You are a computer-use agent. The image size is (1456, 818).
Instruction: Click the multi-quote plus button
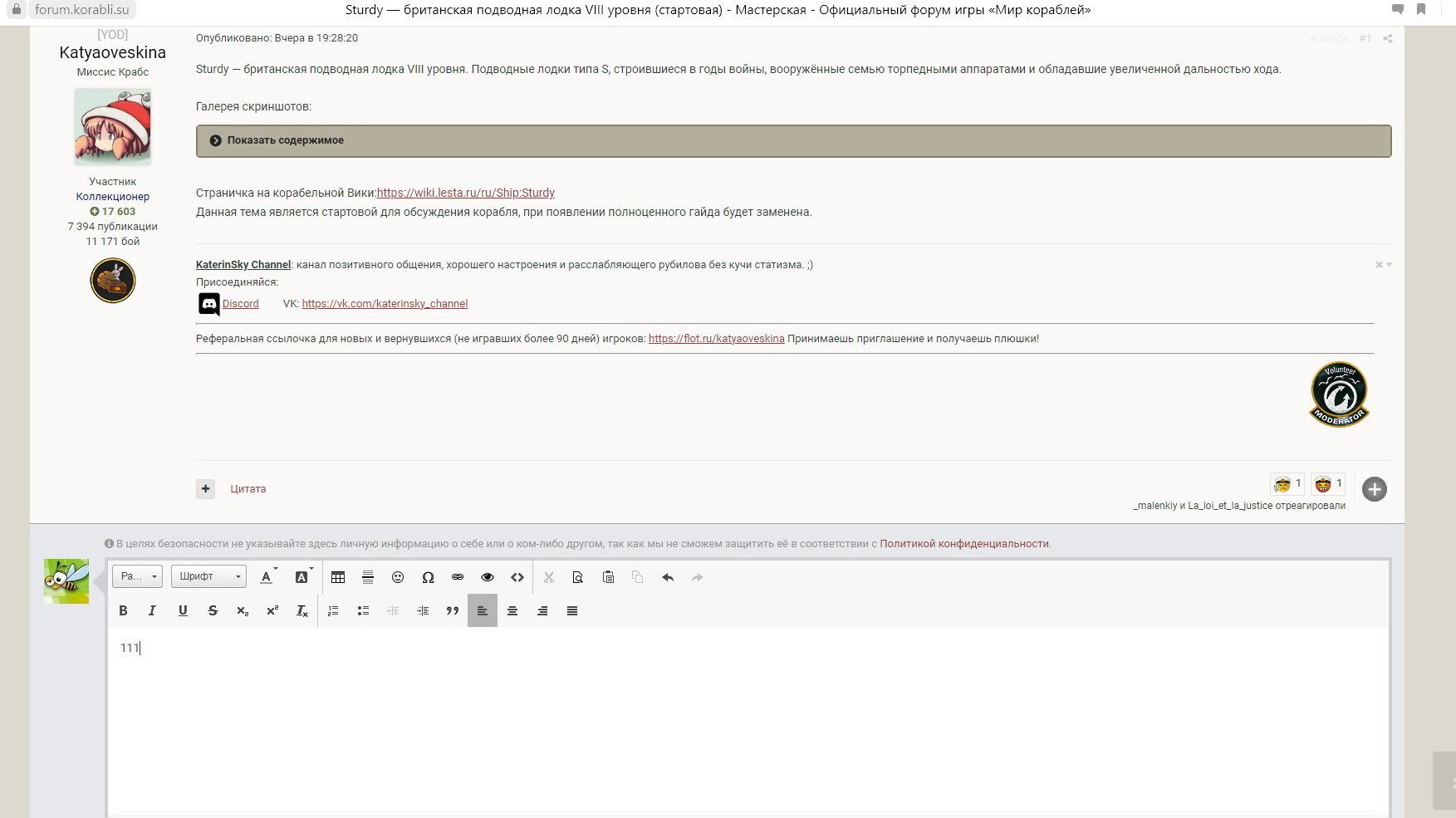pyautogui.click(x=206, y=489)
